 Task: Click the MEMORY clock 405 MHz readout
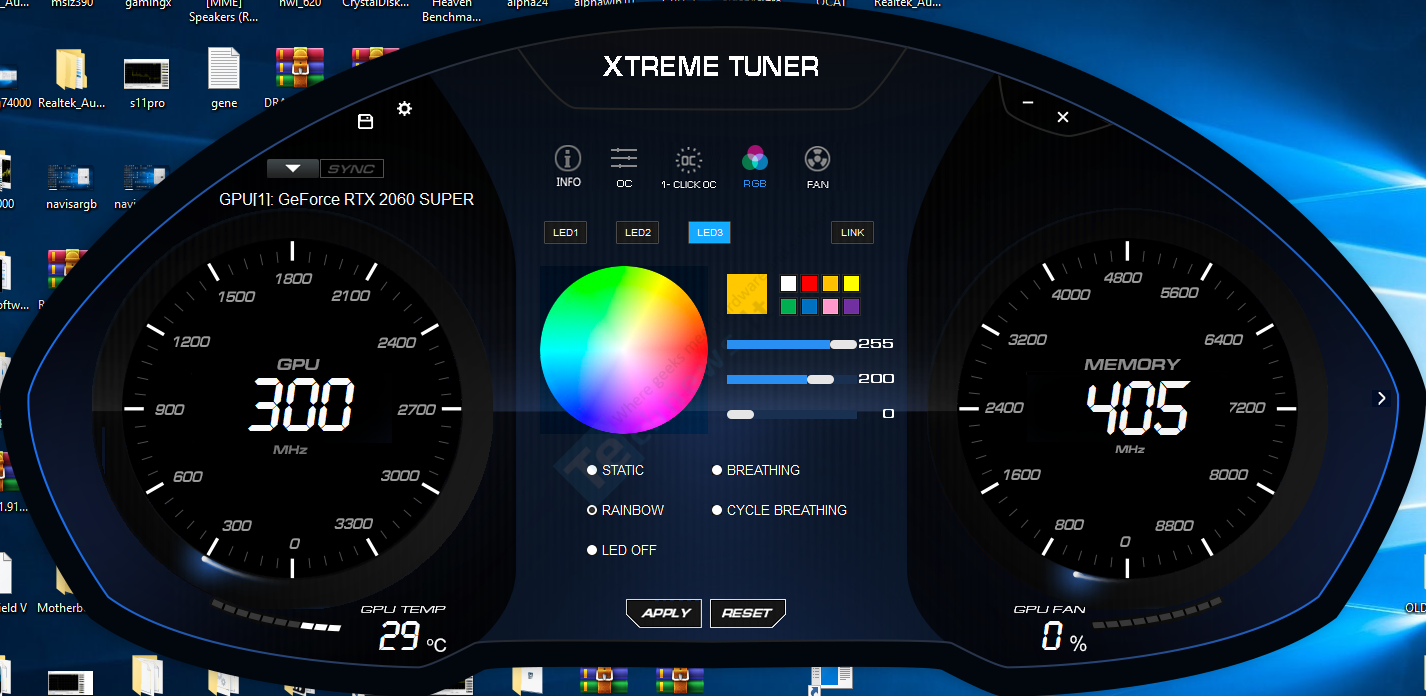click(x=1138, y=407)
